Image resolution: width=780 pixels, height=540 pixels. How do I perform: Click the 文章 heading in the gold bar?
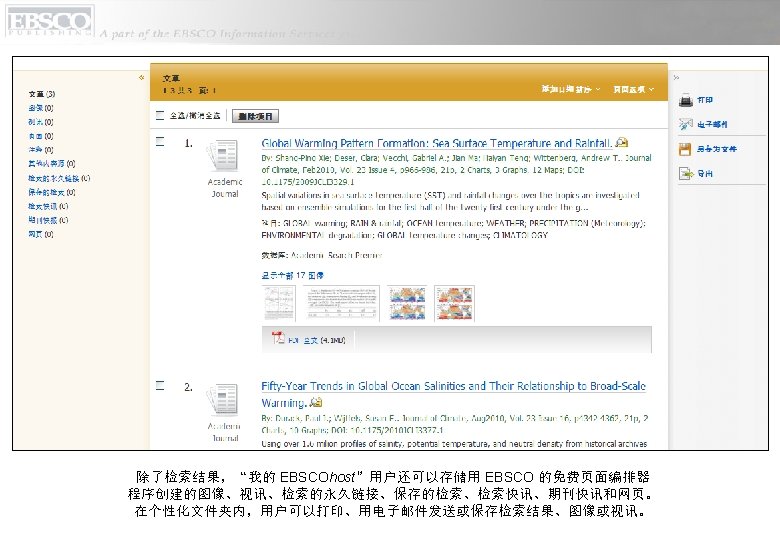click(171, 78)
